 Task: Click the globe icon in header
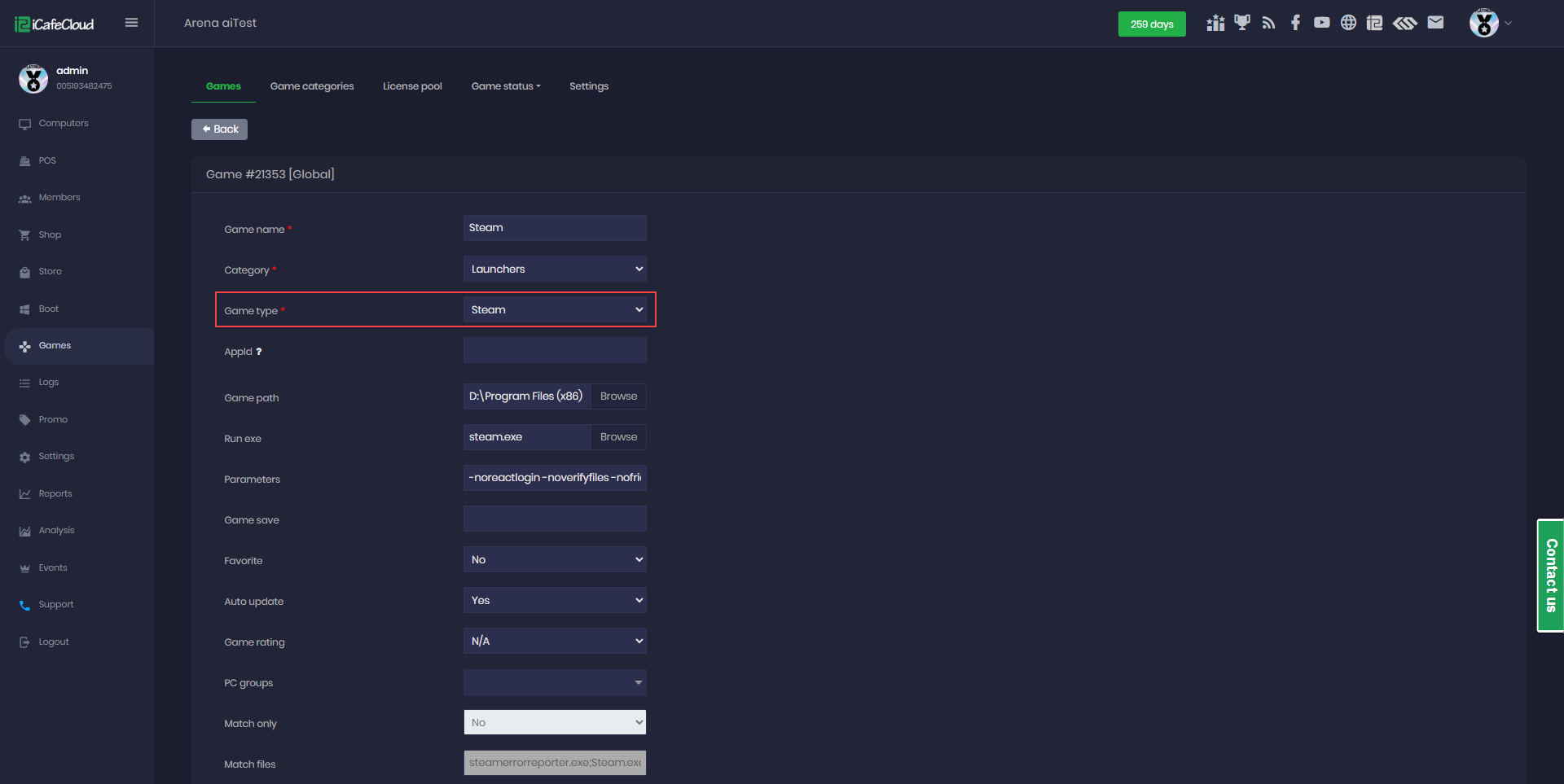tap(1348, 23)
